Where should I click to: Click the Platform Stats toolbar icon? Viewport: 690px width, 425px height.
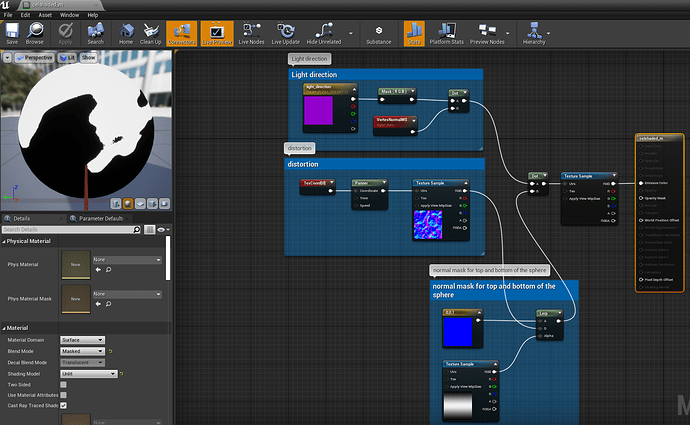click(x=447, y=33)
